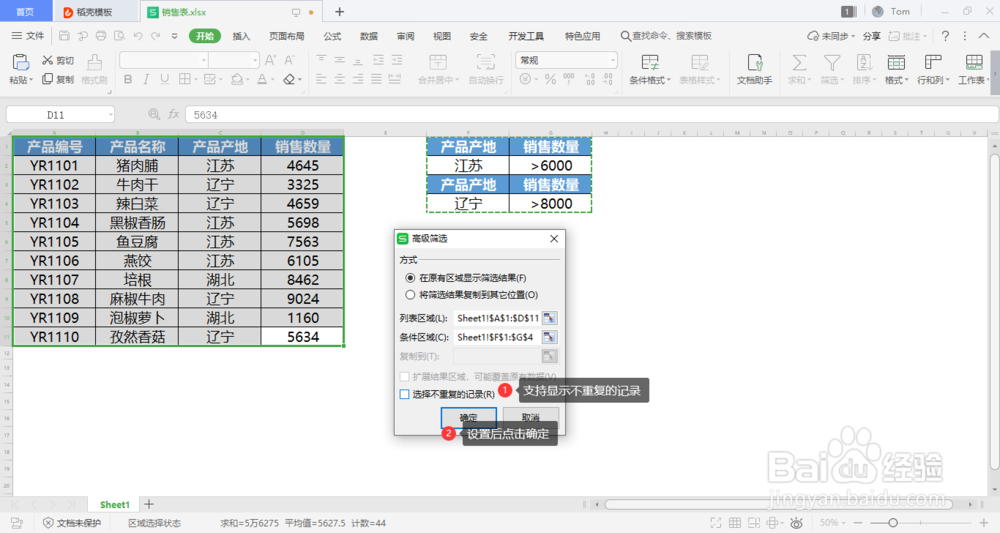Image resolution: width=1000 pixels, height=533 pixels.
Task: Switch to the 视图 tab
Action: coord(441,36)
